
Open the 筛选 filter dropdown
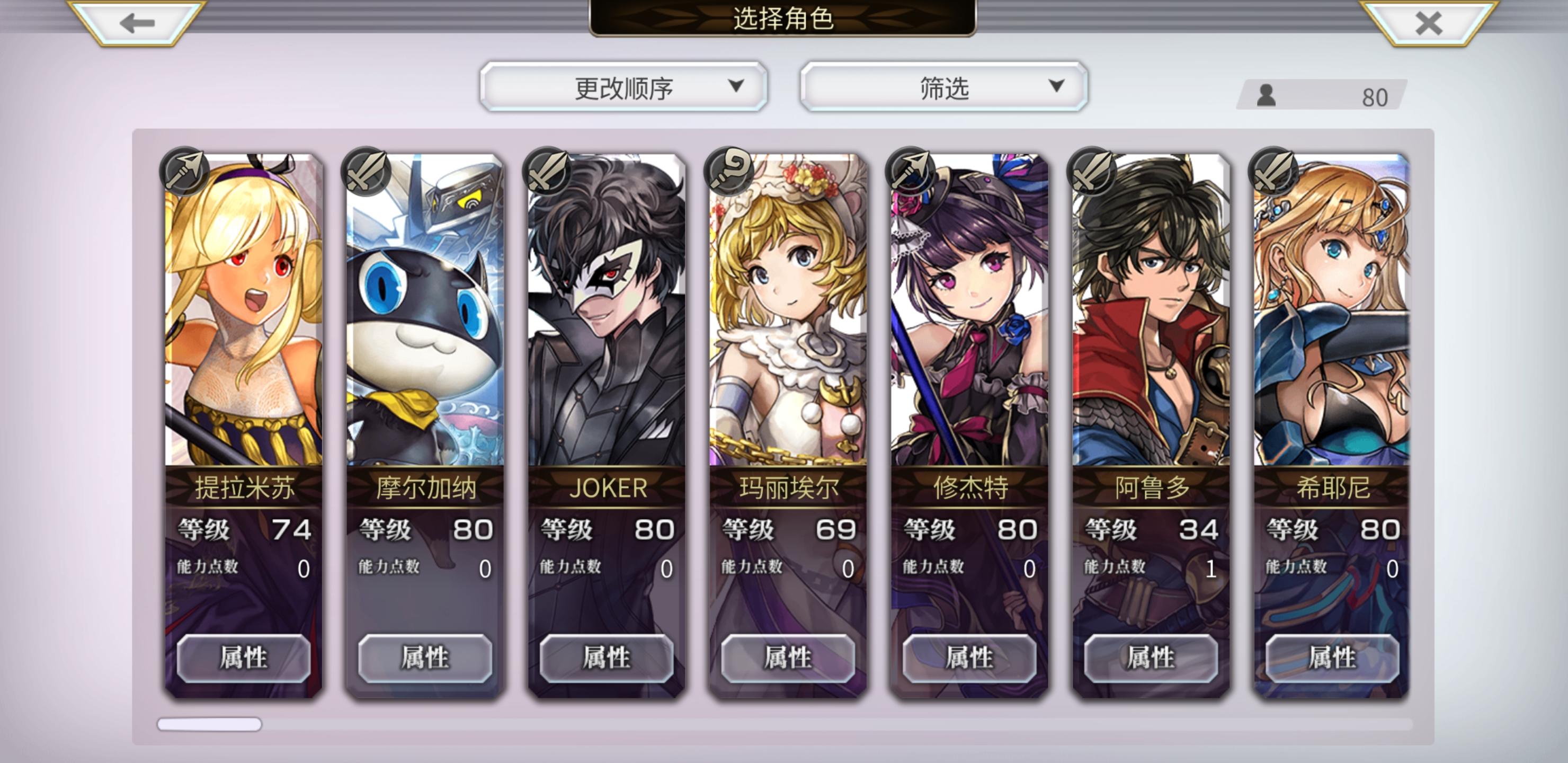point(943,87)
